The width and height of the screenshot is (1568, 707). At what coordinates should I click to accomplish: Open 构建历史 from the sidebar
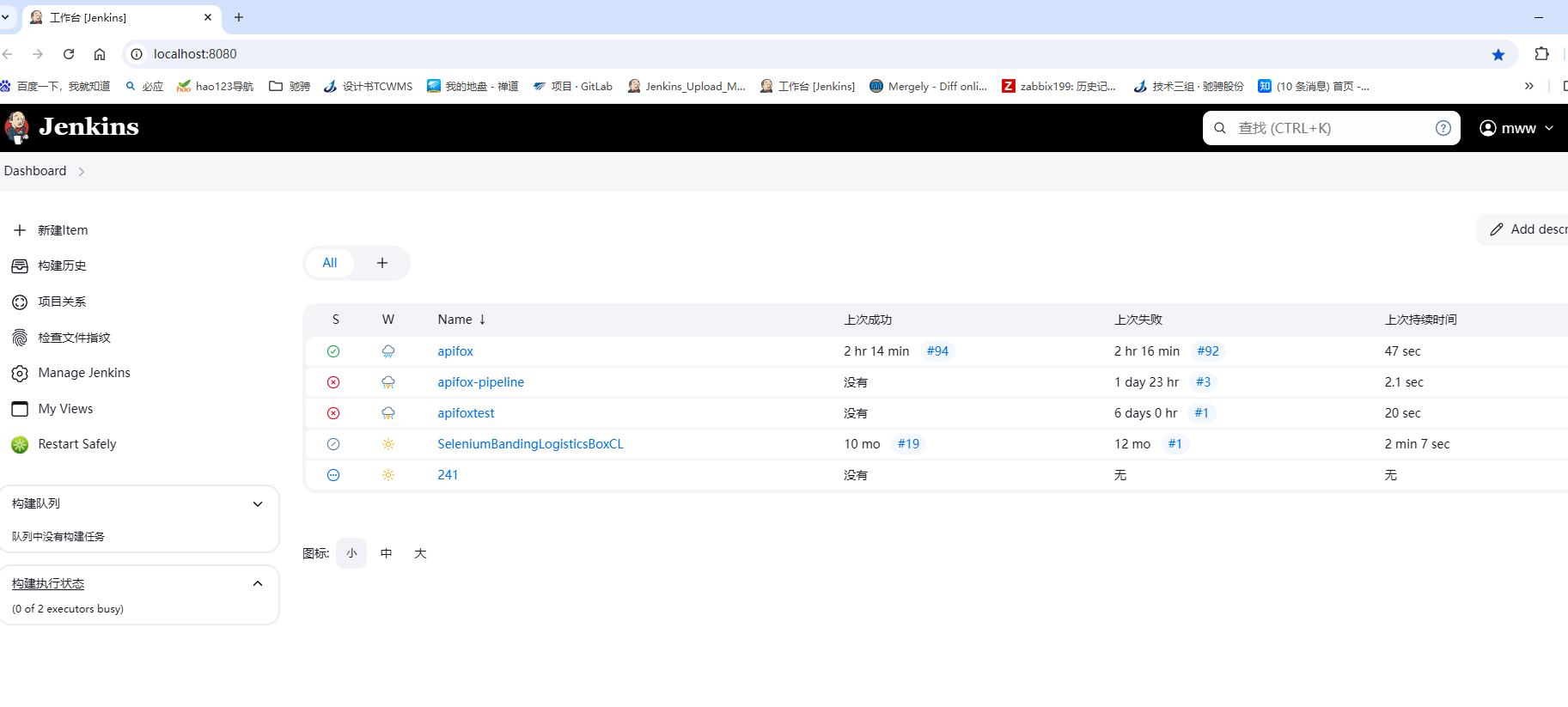click(x=62, y=266)
